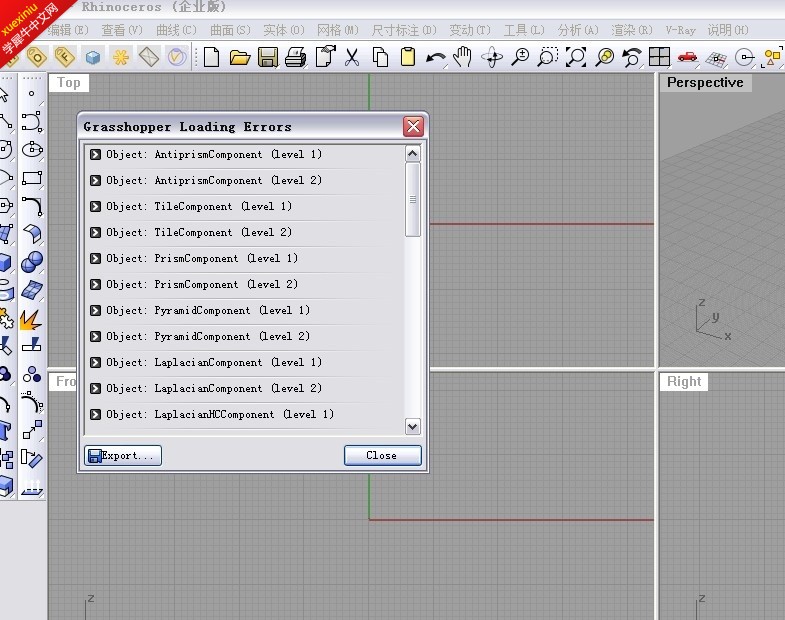Image resolution: width=785 pixels, height=620 pixels.
Task: Open the 尺寸标注(D) menu
Action: coord(404,30)
